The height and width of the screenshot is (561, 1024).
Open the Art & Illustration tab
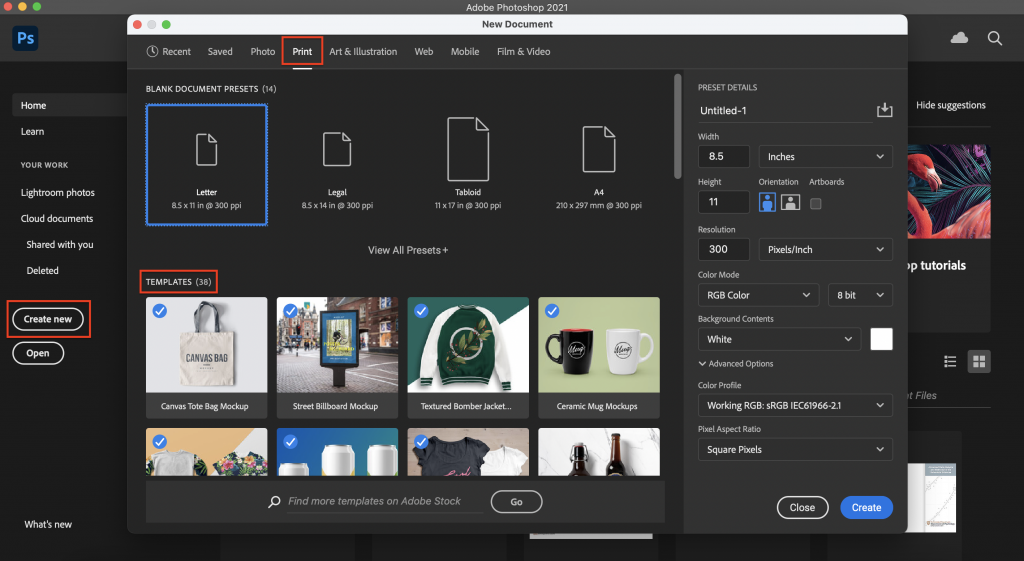click(x=363, y=52)
